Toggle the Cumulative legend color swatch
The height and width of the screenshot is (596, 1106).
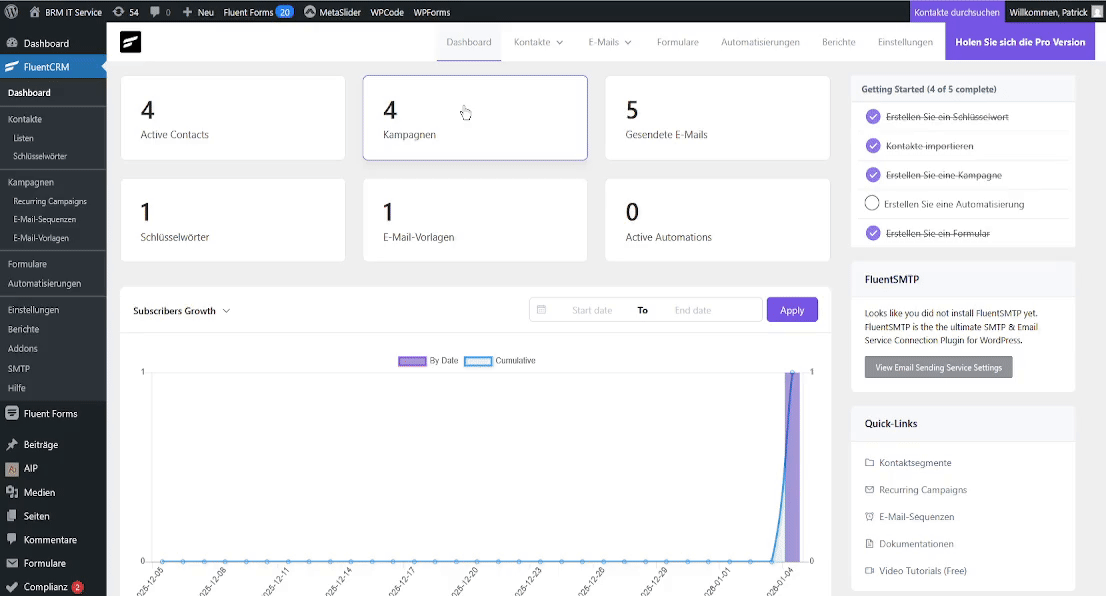point(478,361)
